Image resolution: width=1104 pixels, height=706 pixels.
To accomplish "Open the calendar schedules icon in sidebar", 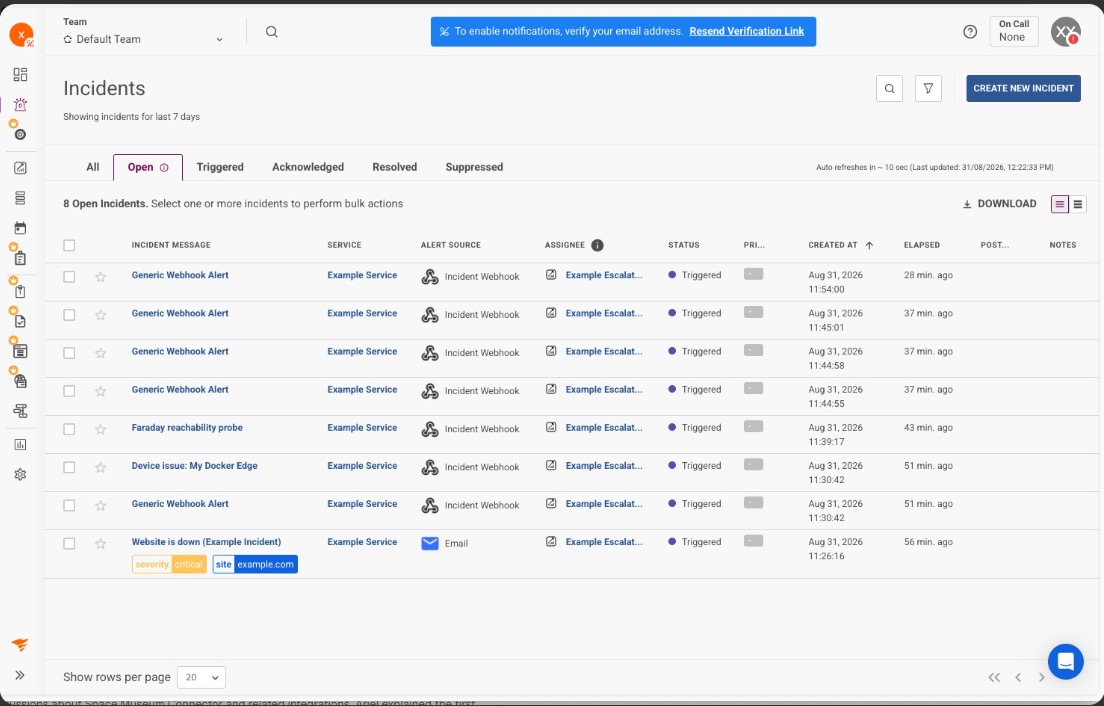I will click(20, 228).
